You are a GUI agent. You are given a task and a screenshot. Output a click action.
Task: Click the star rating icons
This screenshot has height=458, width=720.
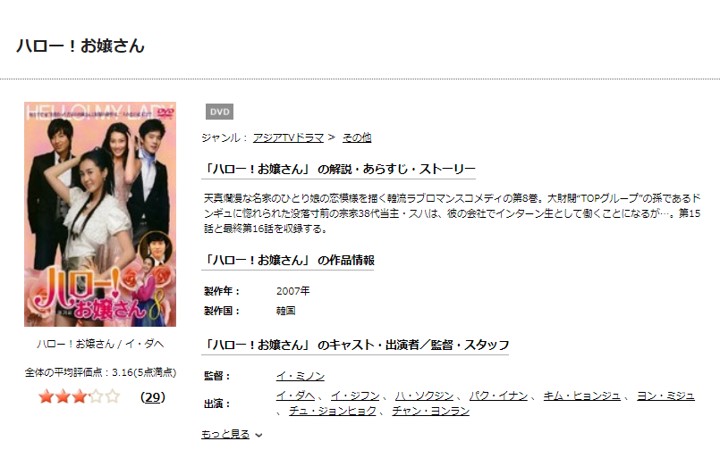click(79, 396)
